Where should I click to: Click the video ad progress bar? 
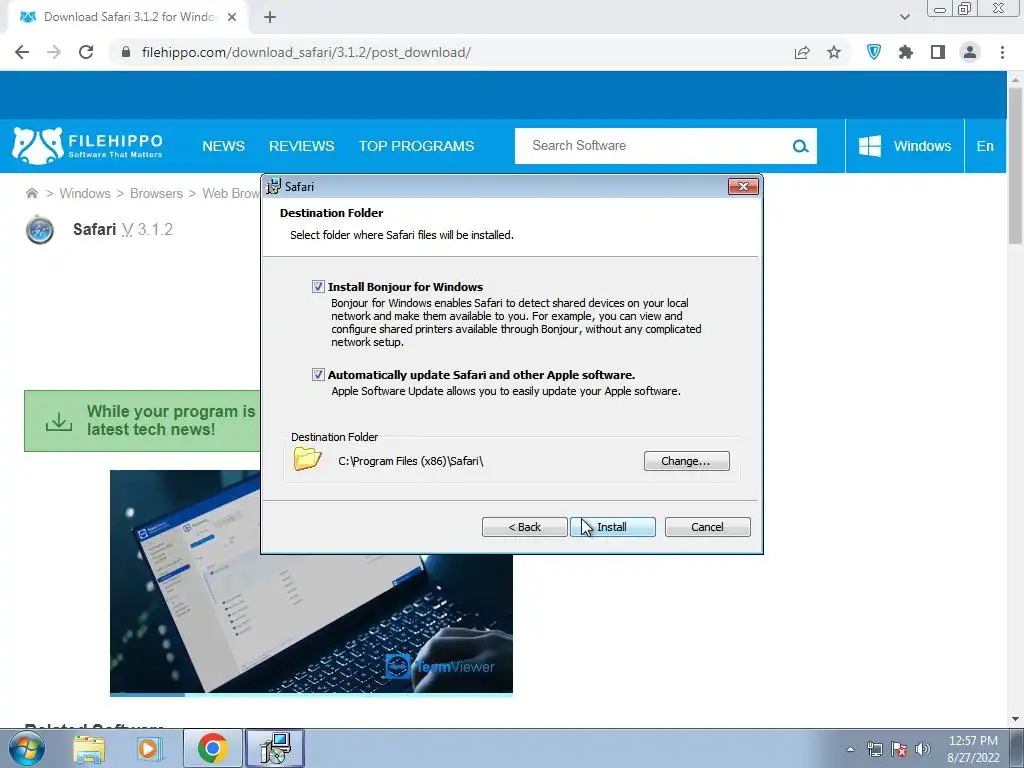(311, 694)
